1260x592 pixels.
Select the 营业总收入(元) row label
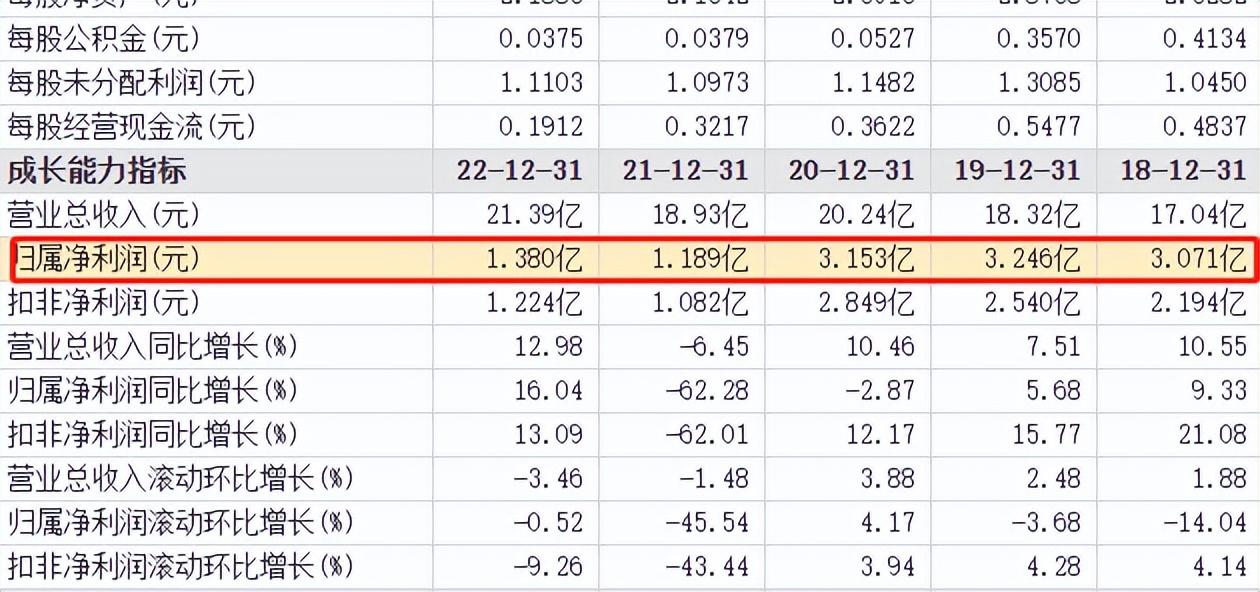(x=104, y=214)
